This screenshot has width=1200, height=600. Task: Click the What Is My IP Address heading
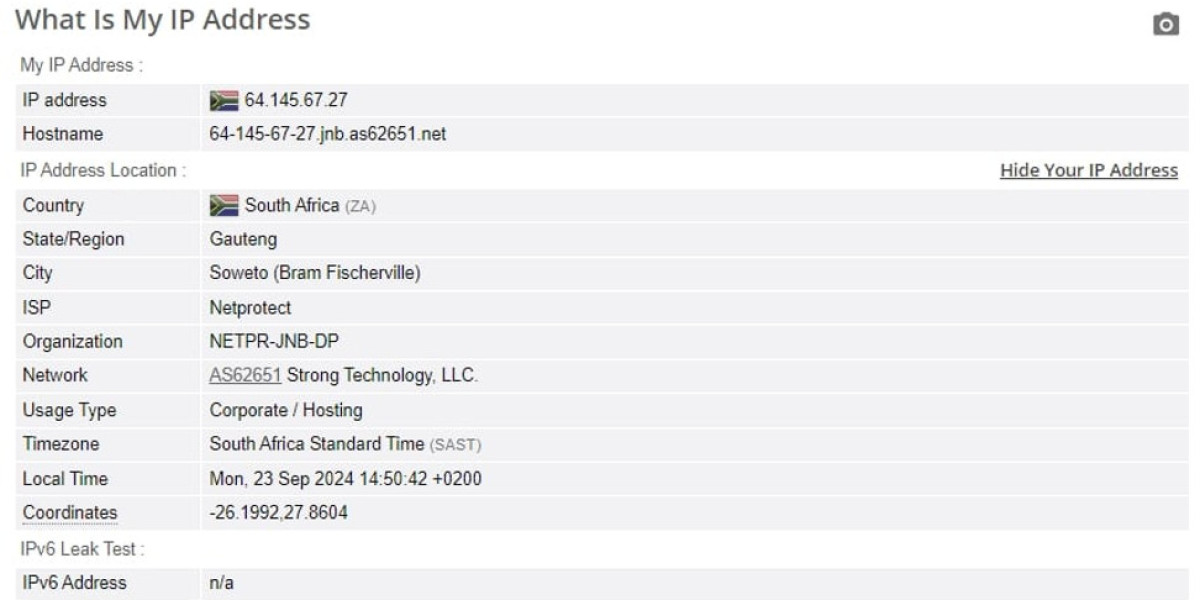(x=163, y=19)
